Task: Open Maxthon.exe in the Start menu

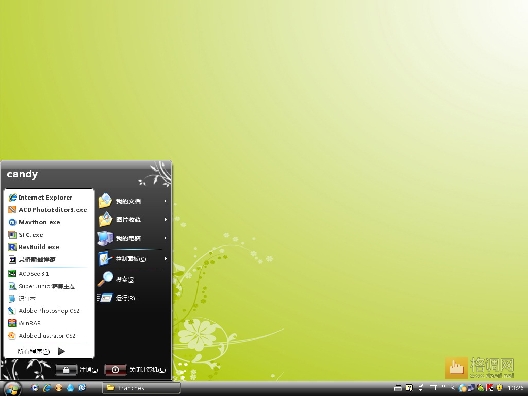Action: 34,222
